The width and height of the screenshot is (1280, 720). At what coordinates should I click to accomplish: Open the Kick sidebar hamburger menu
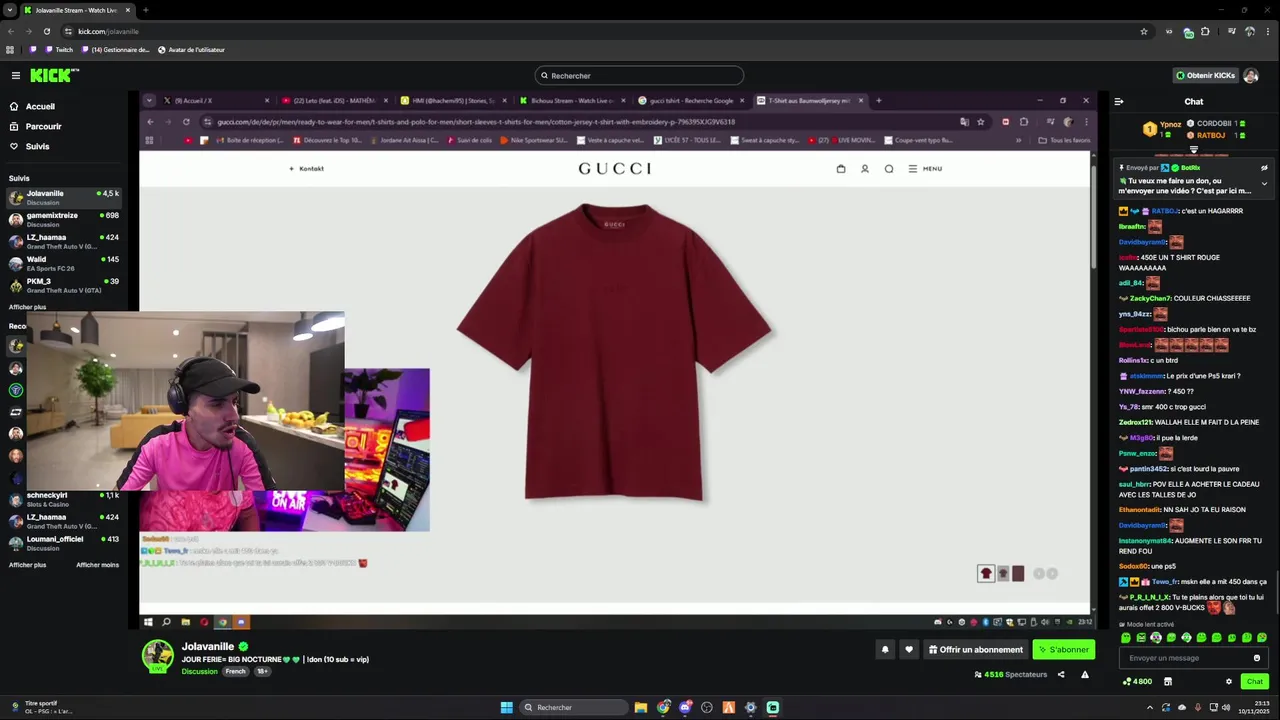pos(15,75)
